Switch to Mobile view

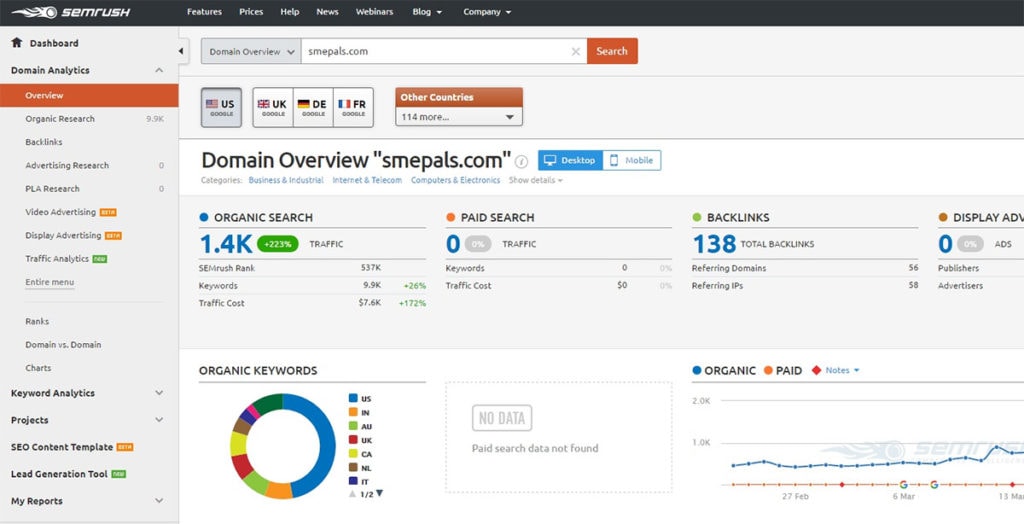click(632, 160)
